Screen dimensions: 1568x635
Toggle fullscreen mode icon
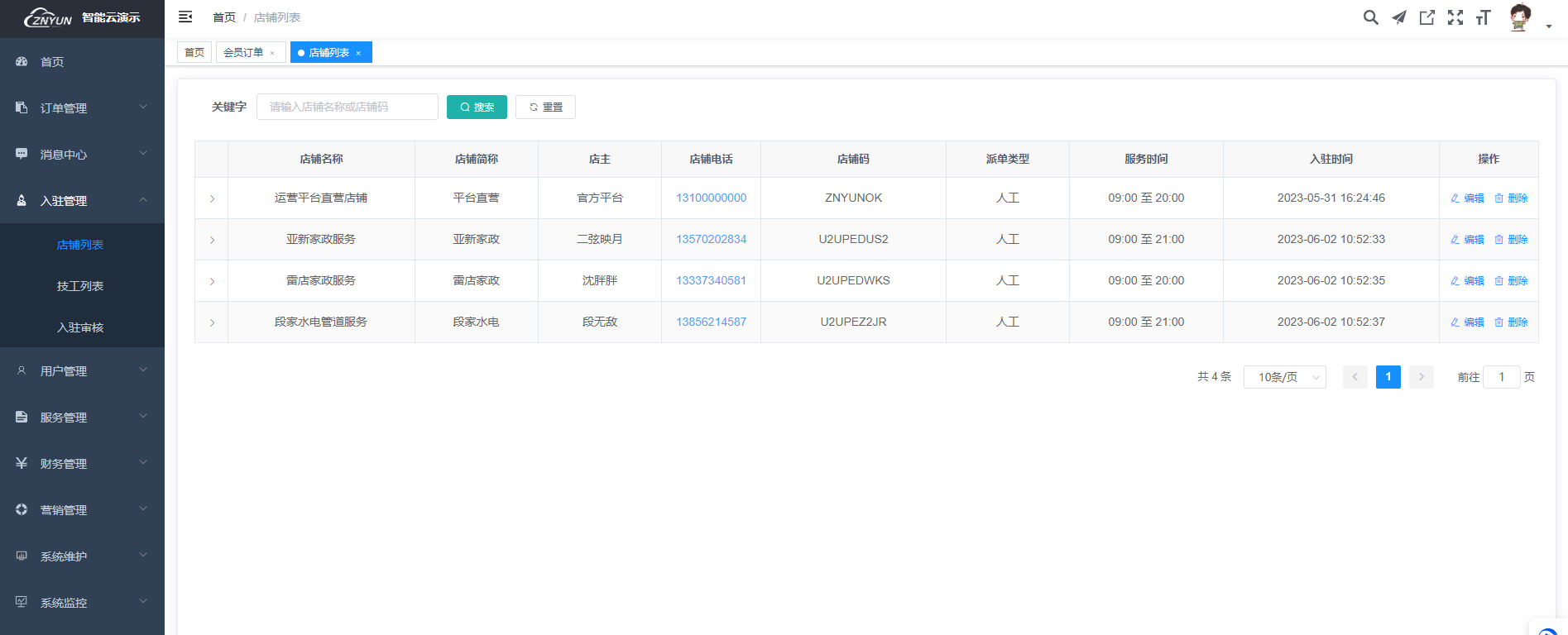(x=1455, y=17)
